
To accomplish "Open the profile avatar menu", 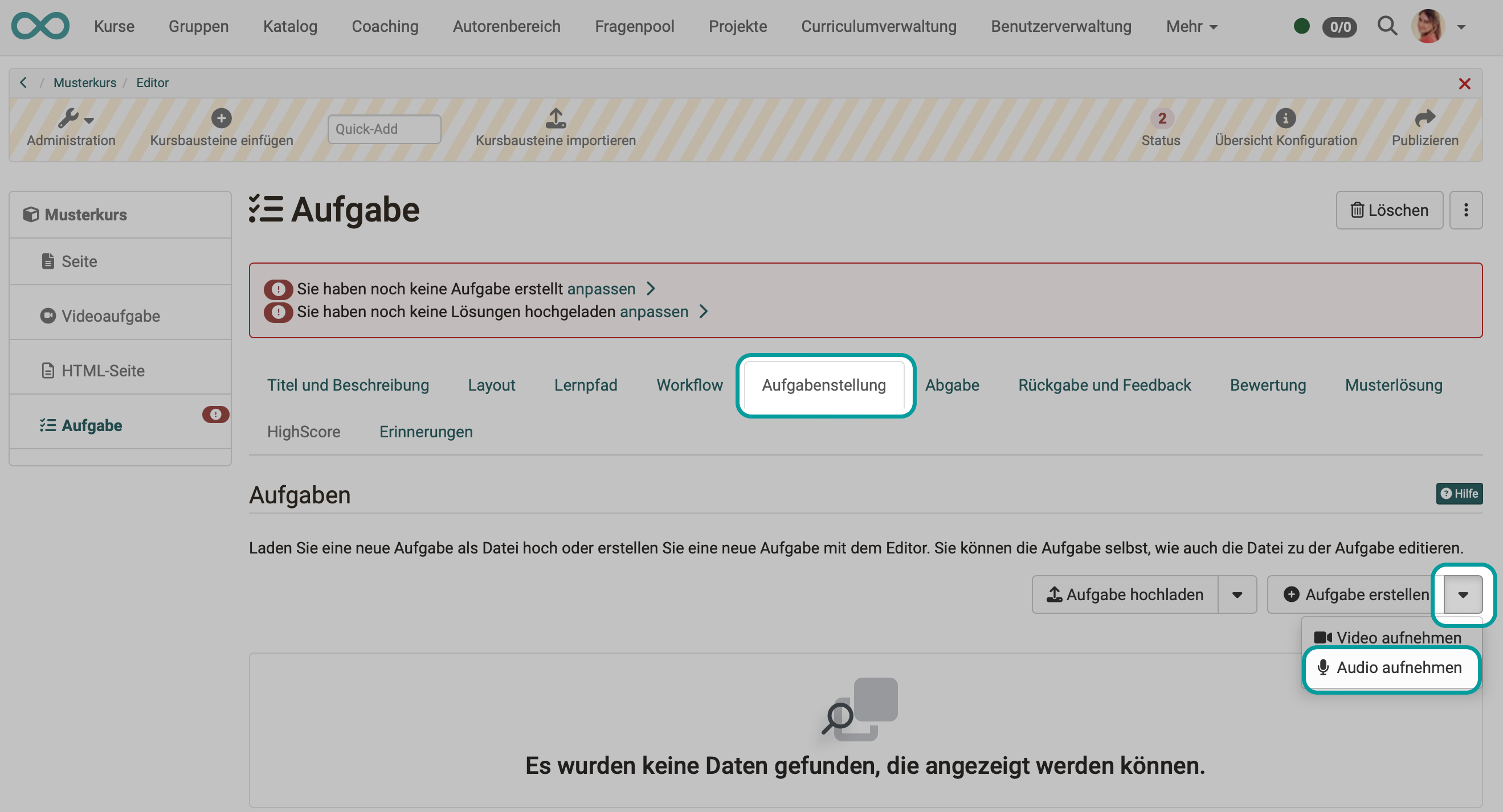I will [x=1429, y=26].
